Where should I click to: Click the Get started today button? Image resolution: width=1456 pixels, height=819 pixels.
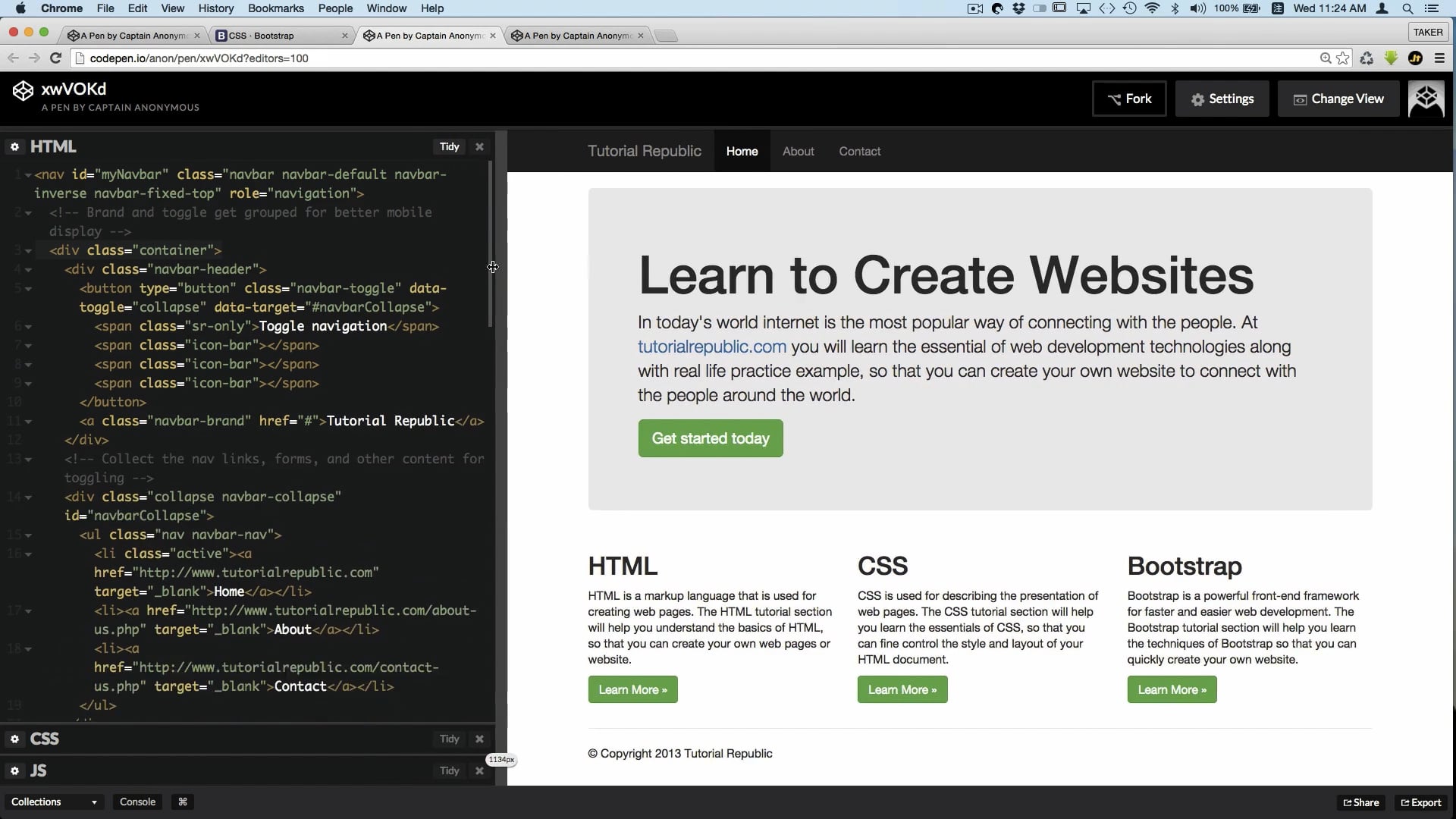(x=710, y=439)
